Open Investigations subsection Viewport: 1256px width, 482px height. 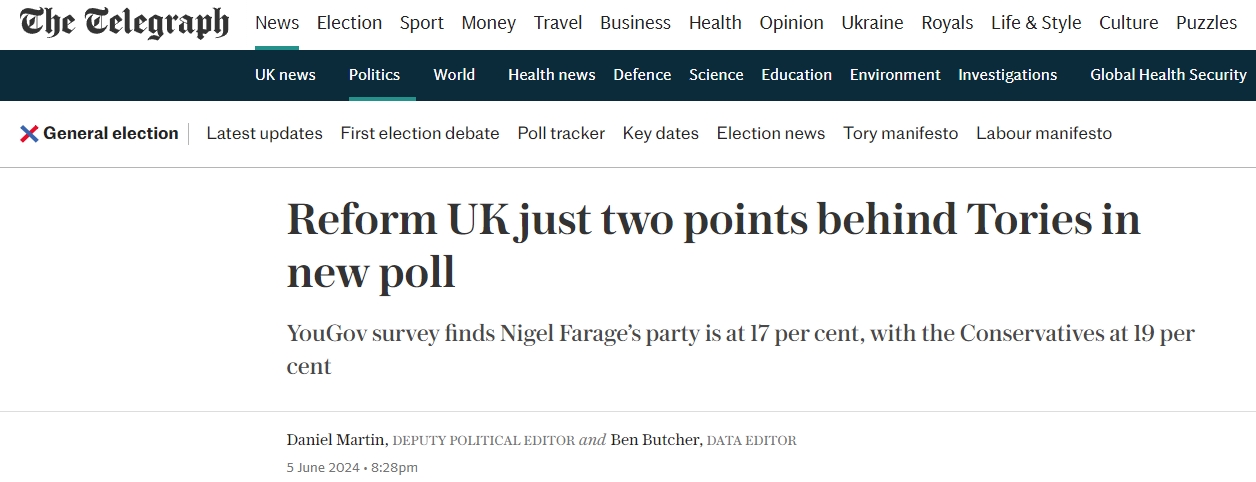tap(1007, 75)
